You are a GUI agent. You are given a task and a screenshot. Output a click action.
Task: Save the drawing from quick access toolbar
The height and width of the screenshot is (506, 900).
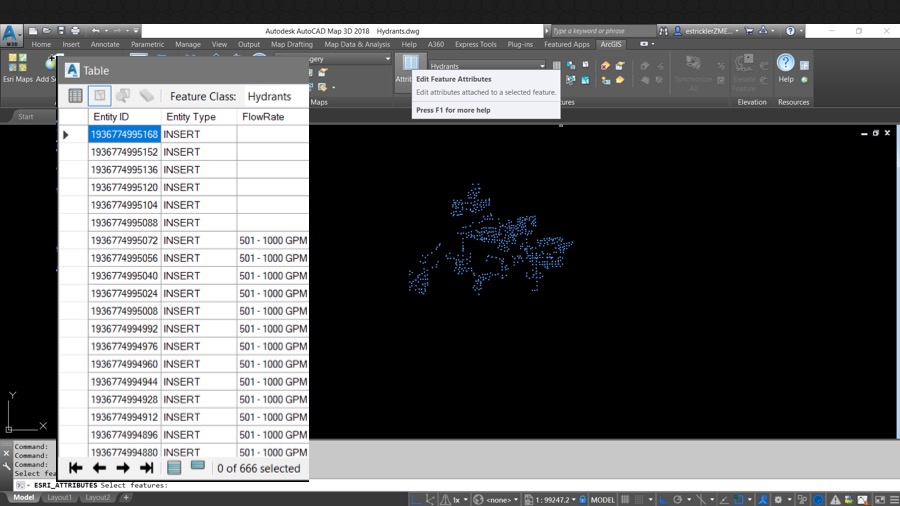[x=61, y=31]
